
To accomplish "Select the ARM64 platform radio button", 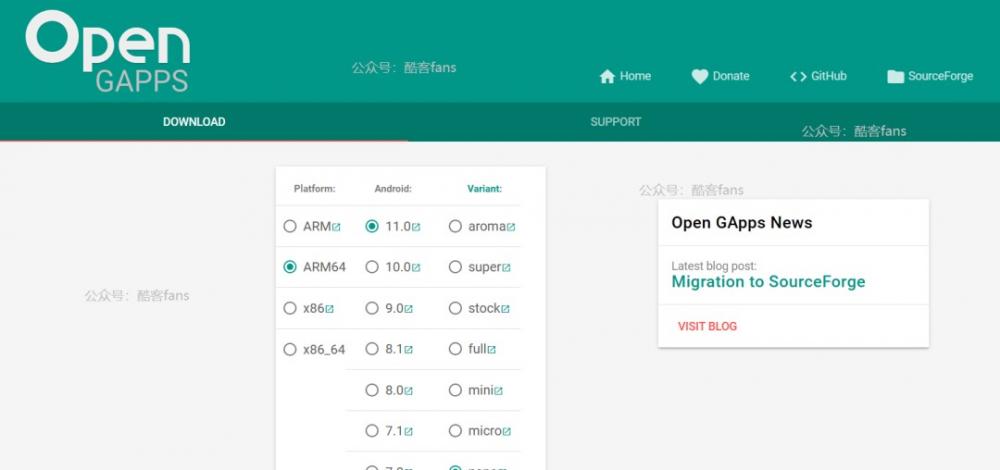I will pyautogui.click(x=290, y=267).
